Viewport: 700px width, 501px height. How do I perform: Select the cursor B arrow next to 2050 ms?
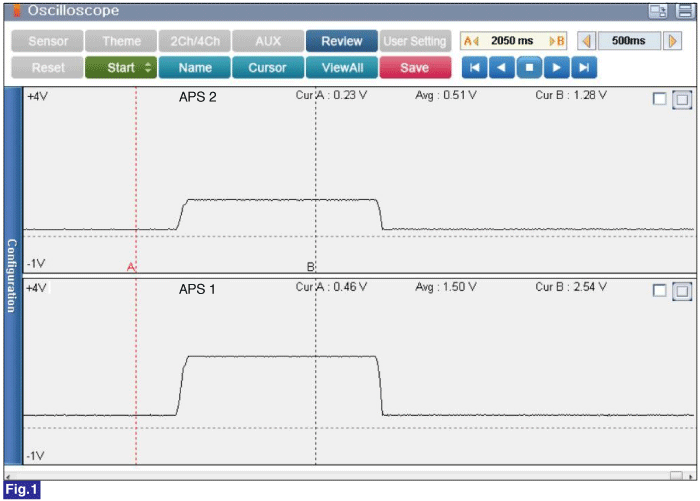click(x=557, y=41)
